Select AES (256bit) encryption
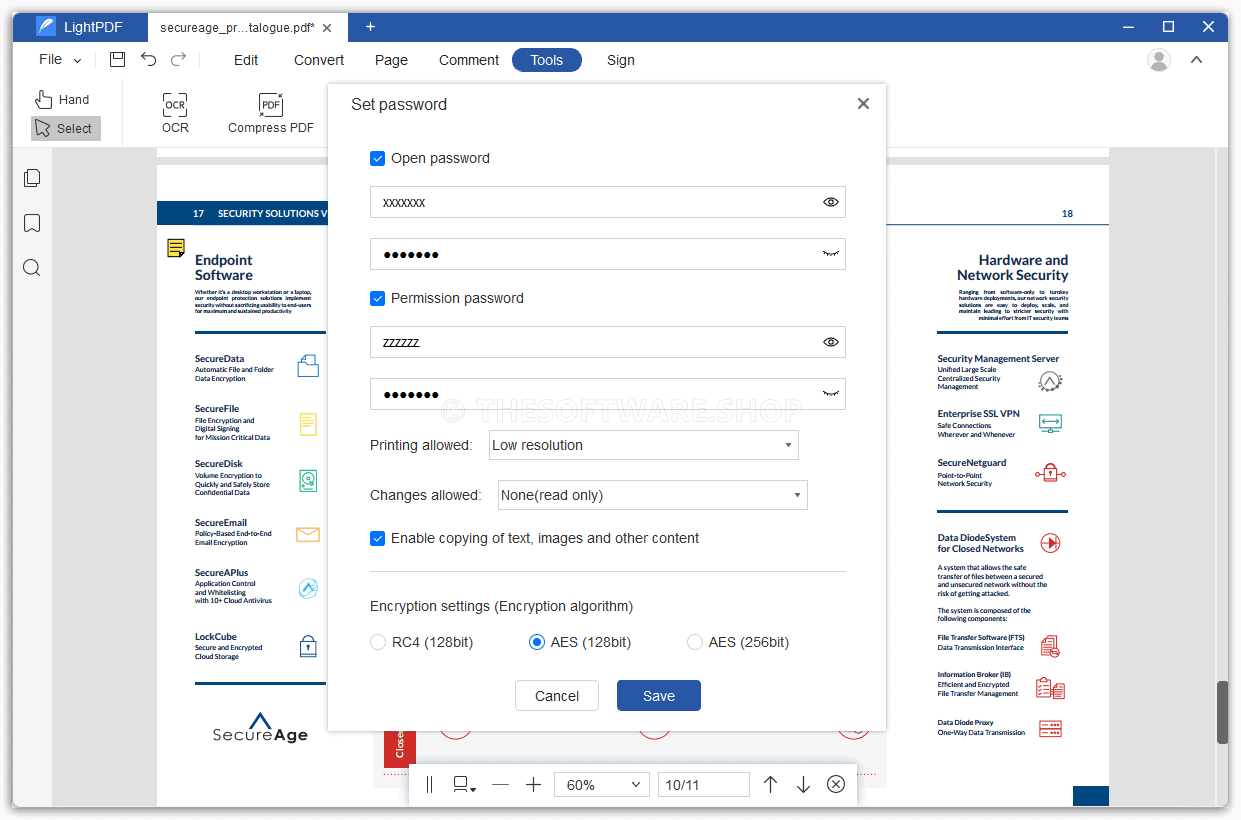Screen dimensions: 1241x820 [694, 642]
